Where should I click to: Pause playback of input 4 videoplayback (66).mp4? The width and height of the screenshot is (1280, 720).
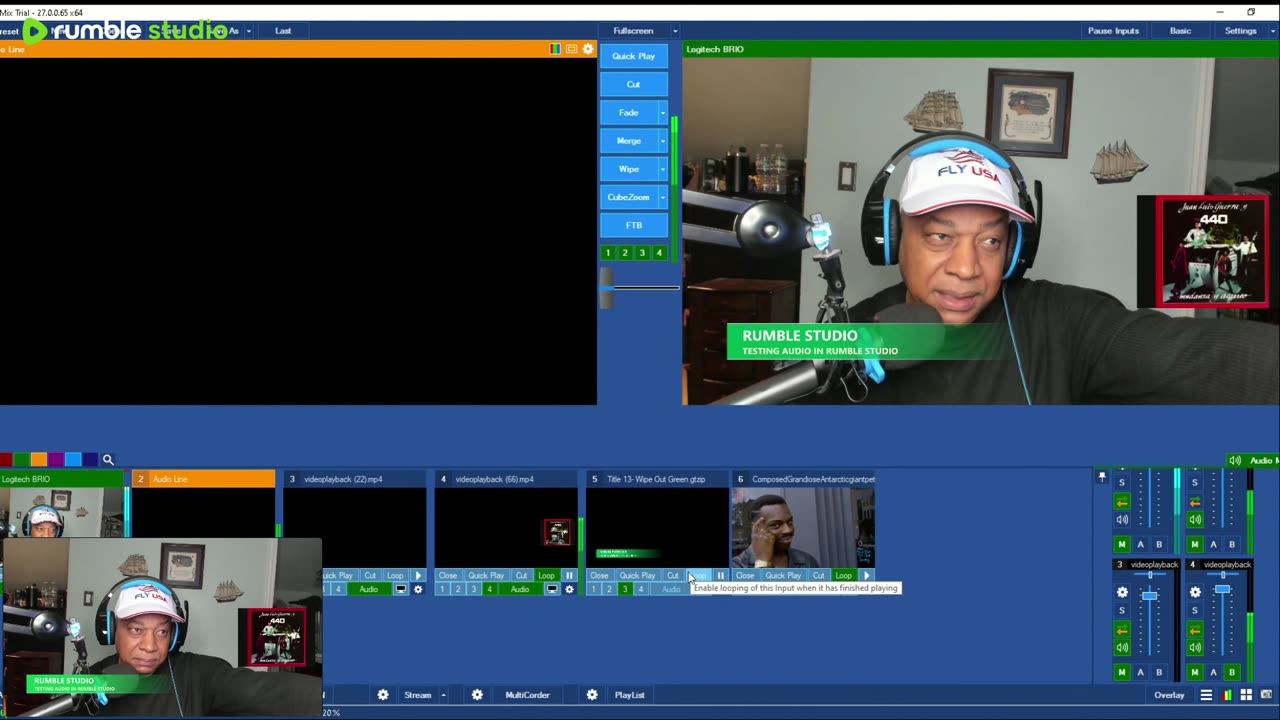(x=569, y=575)
